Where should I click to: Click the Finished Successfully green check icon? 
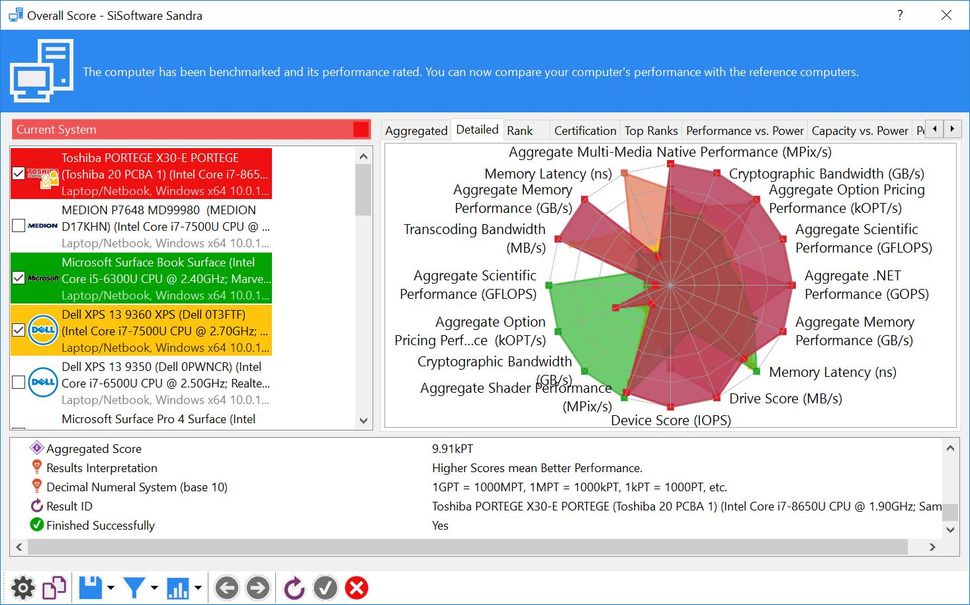pyautogui.click(x=36, y=525)
